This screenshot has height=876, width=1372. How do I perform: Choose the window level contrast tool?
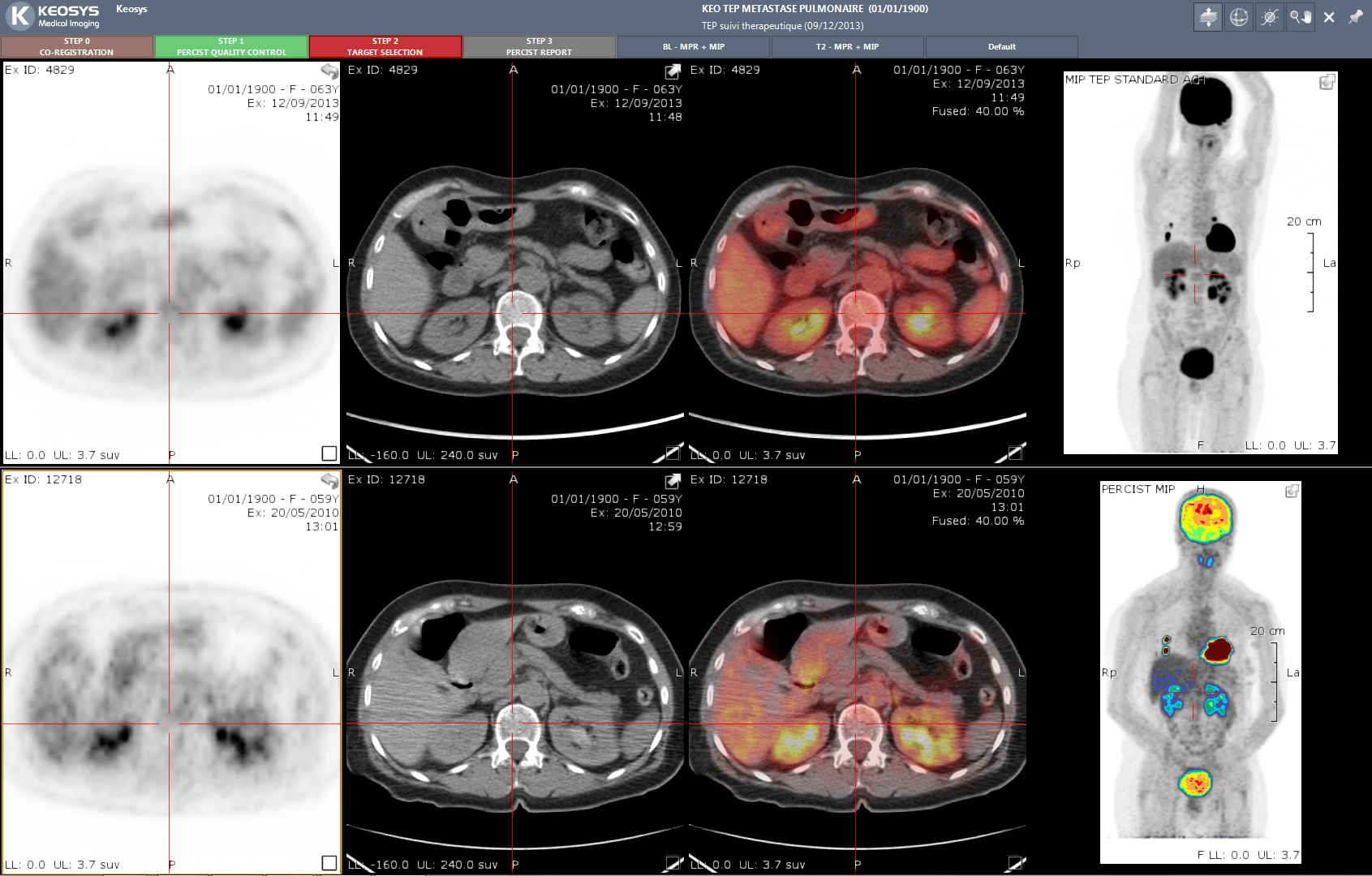(1270, 17)
